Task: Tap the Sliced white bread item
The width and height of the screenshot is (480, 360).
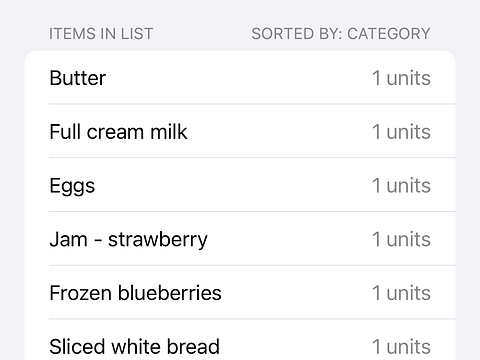Action: coord(135,347)
